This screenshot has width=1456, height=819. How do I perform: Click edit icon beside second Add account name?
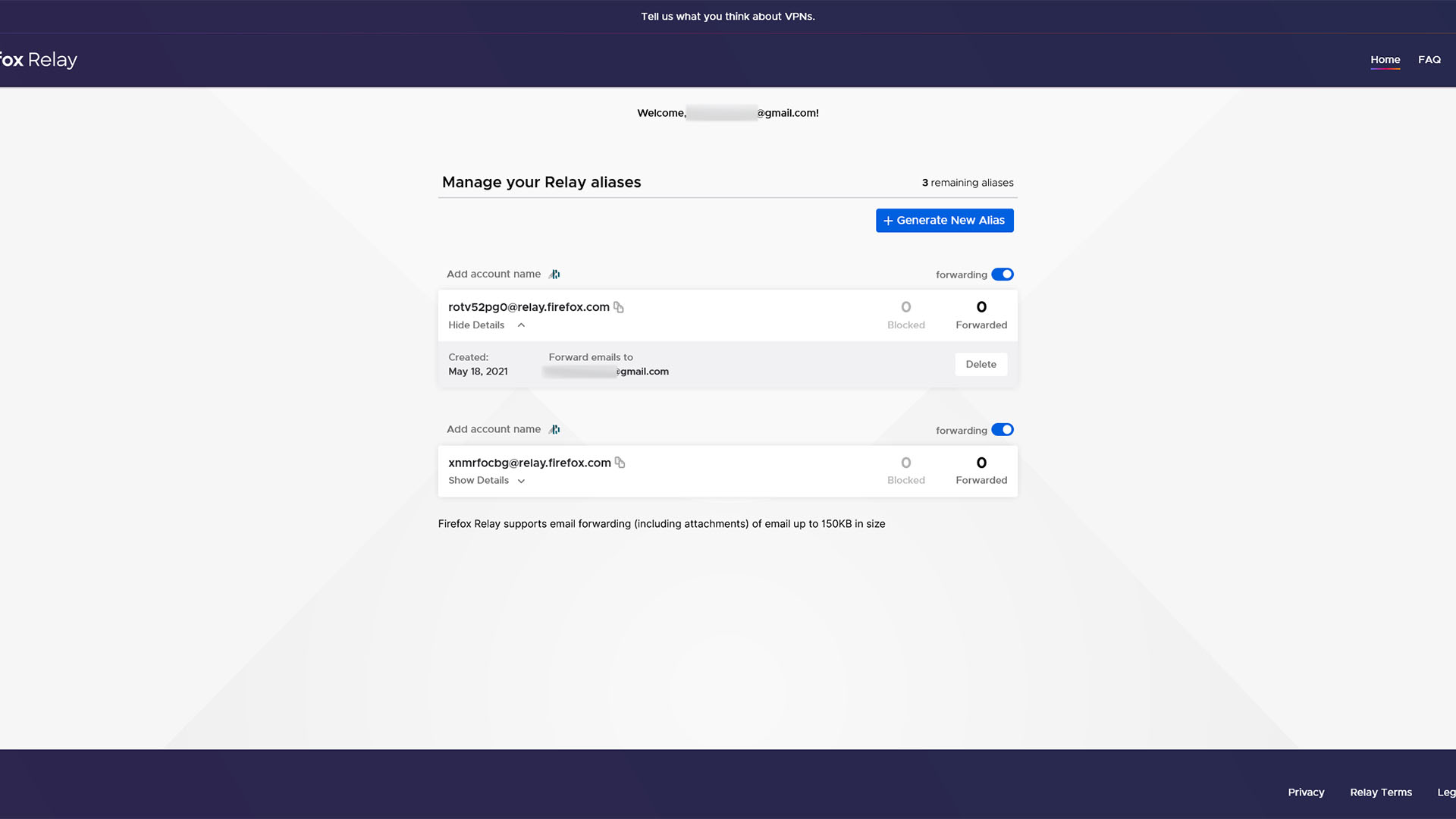554,429
